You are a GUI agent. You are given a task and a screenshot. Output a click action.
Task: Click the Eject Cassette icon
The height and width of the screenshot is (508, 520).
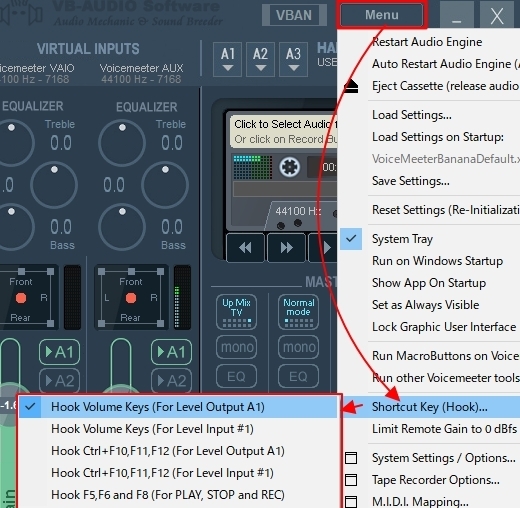pos(351,87)
